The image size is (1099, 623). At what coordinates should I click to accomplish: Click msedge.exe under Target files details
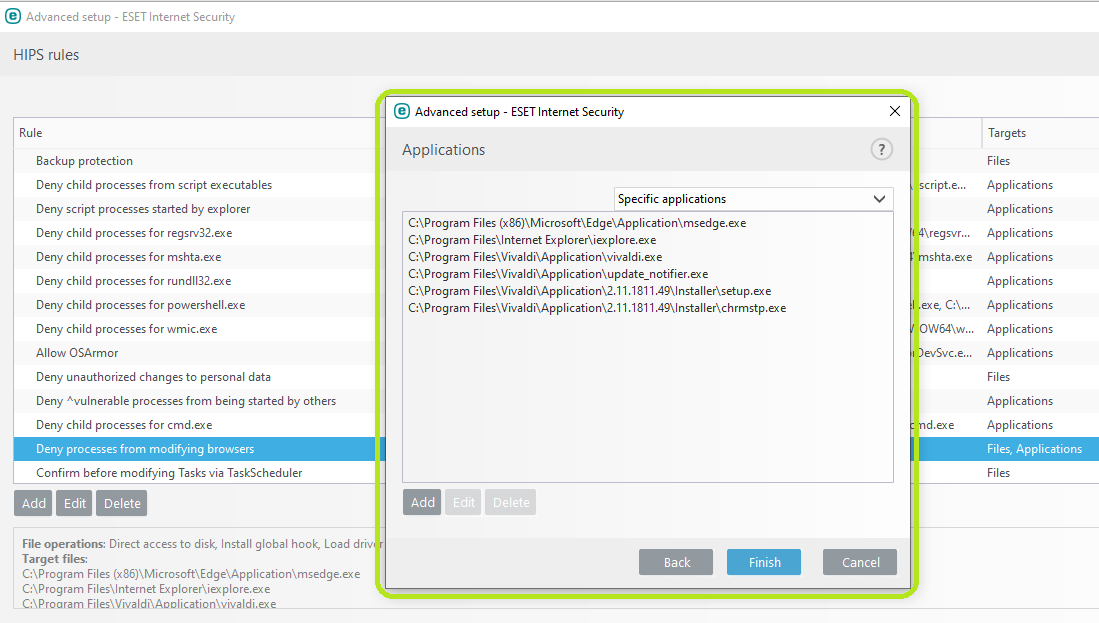click(x=191, y=574)
